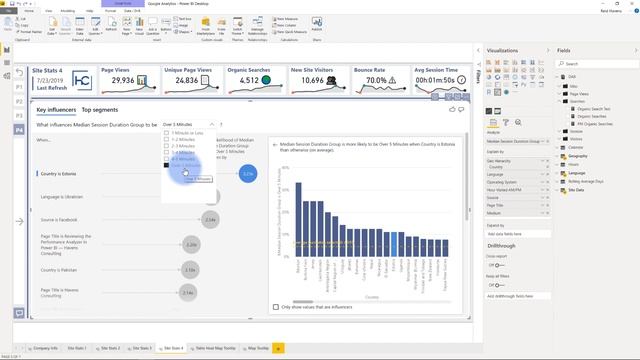Click the Search field in Fields pane
640x360 pixels.
[598, 64]
